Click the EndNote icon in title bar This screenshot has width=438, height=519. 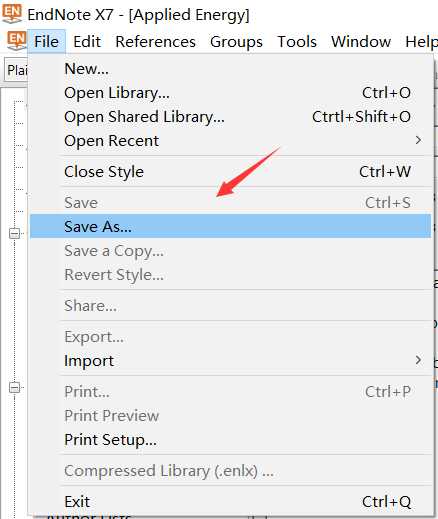click(x=12, y=14)
